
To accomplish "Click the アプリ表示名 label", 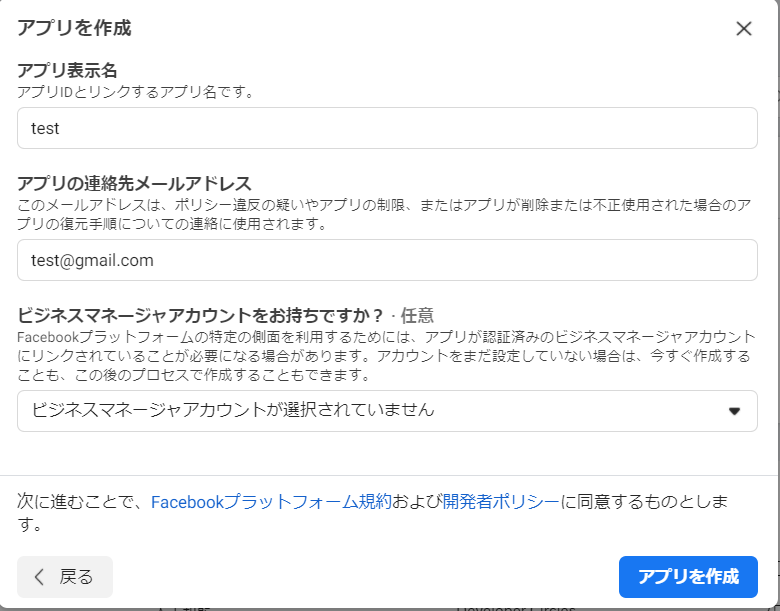I will pyautogui.click(x=67, y=71).
